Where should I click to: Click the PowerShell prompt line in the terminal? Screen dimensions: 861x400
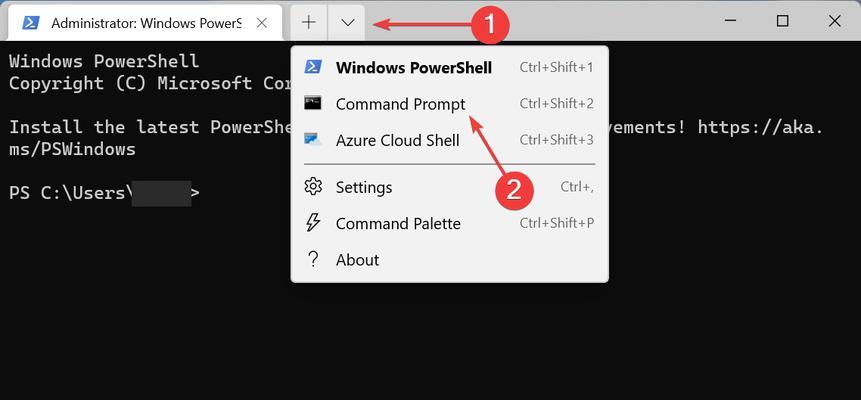click(x=104, y=193)
